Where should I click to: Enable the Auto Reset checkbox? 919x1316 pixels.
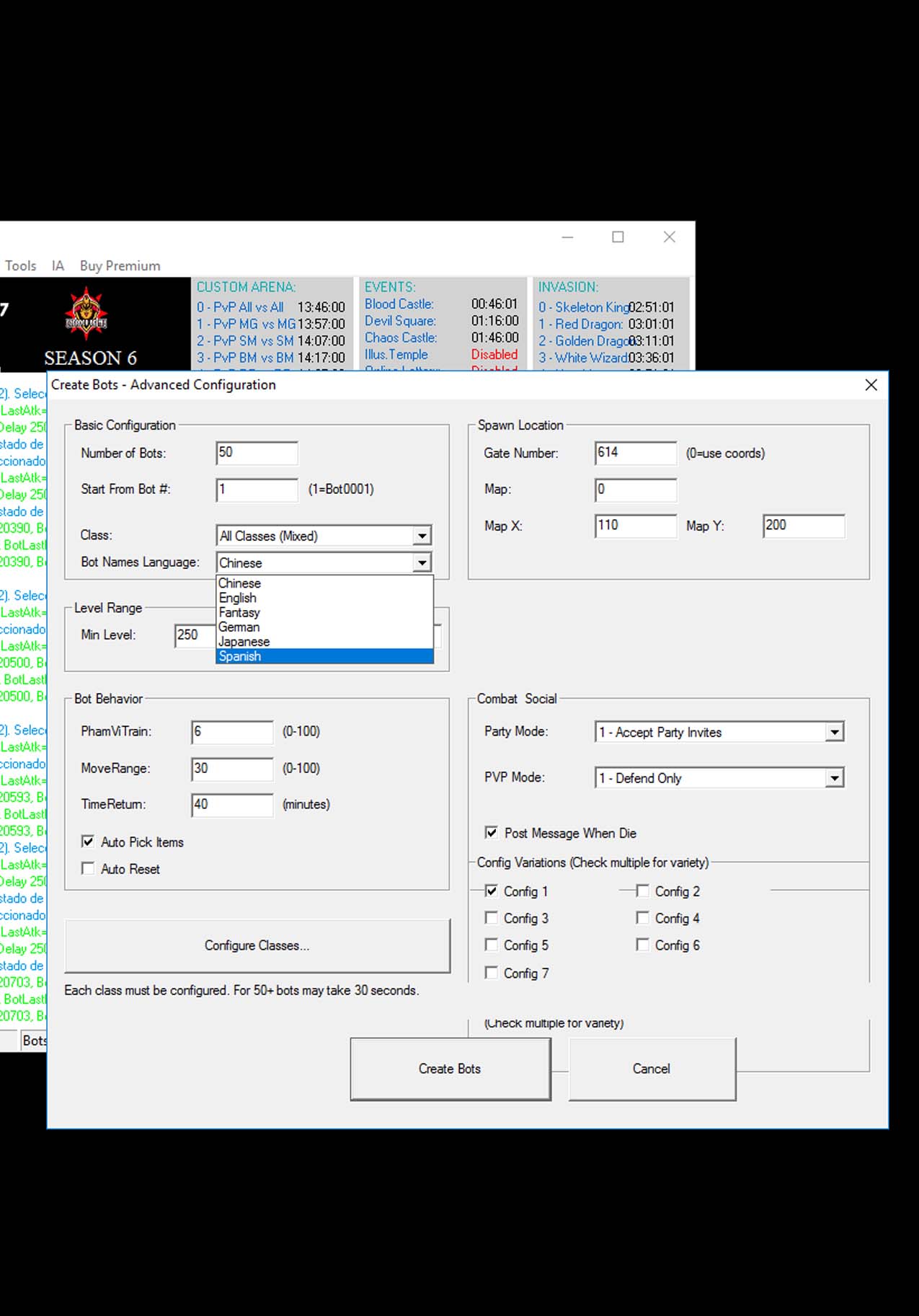[88, 869]
